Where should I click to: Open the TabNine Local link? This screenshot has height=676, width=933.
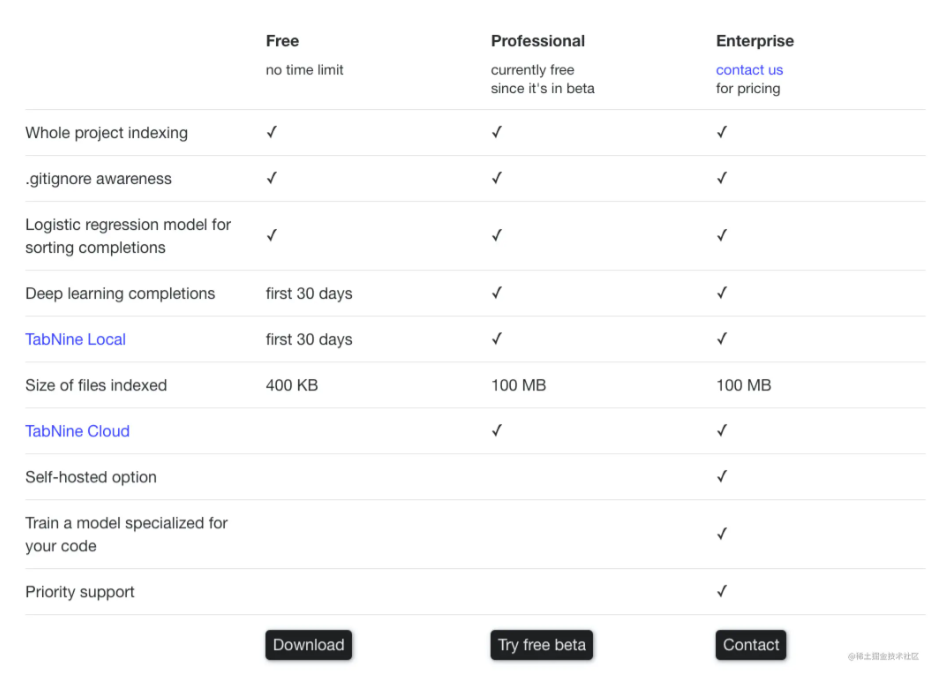tap(75, 339)
